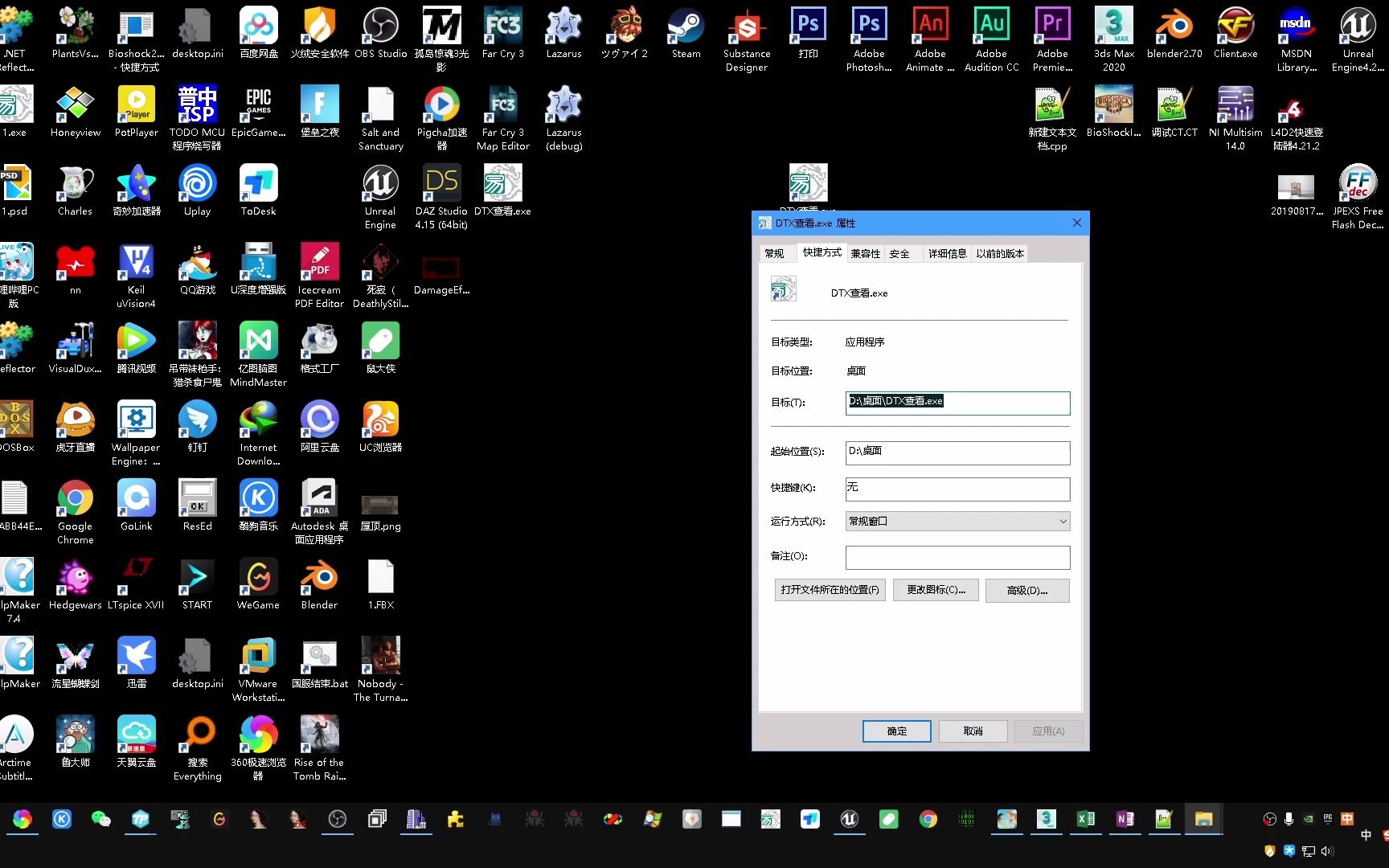Viewport: 1389px width, 868px height.
Task: Select the Google Chrome desktop icon
Action: pyautogui.click(x=75, y=513)
